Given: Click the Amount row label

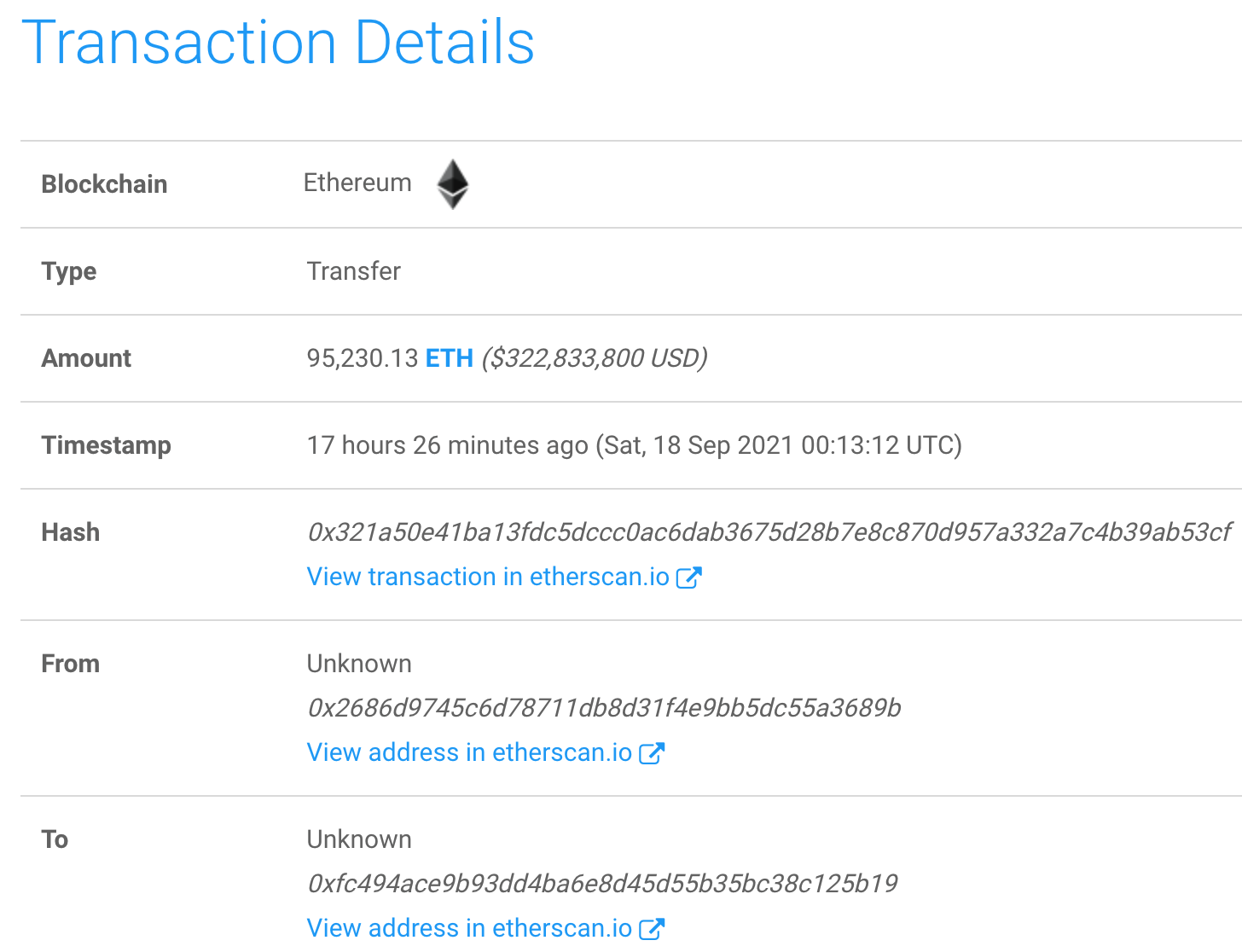Looking at the screenshot, I should click(x=86, y=358).
